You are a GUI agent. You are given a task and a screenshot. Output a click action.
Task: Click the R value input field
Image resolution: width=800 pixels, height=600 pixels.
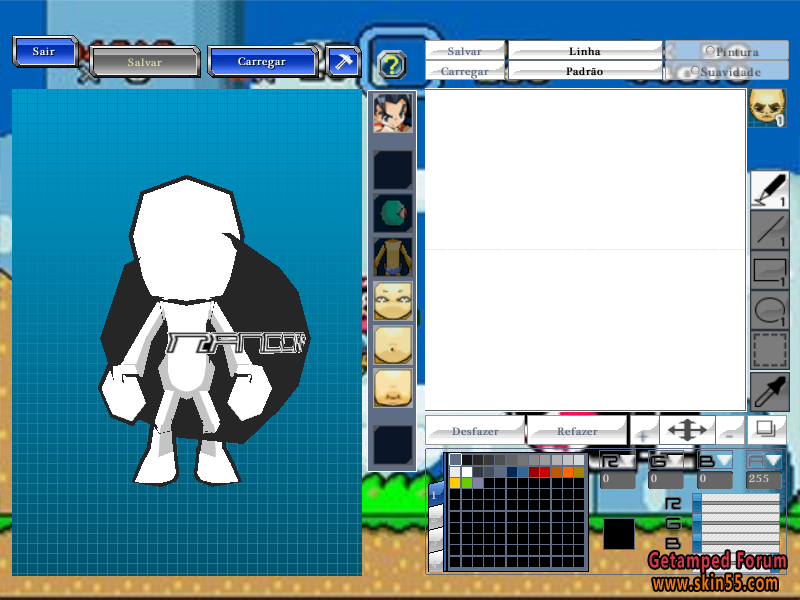[617, 479]
